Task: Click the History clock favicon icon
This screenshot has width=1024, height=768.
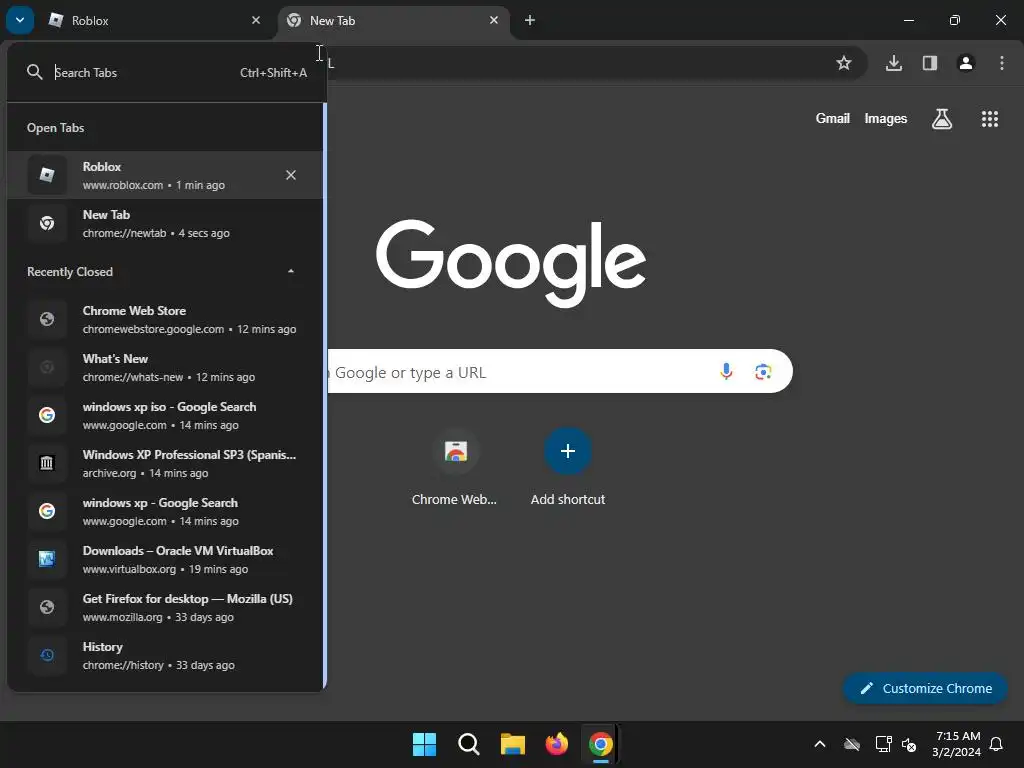Action: [x=47, y=655]
